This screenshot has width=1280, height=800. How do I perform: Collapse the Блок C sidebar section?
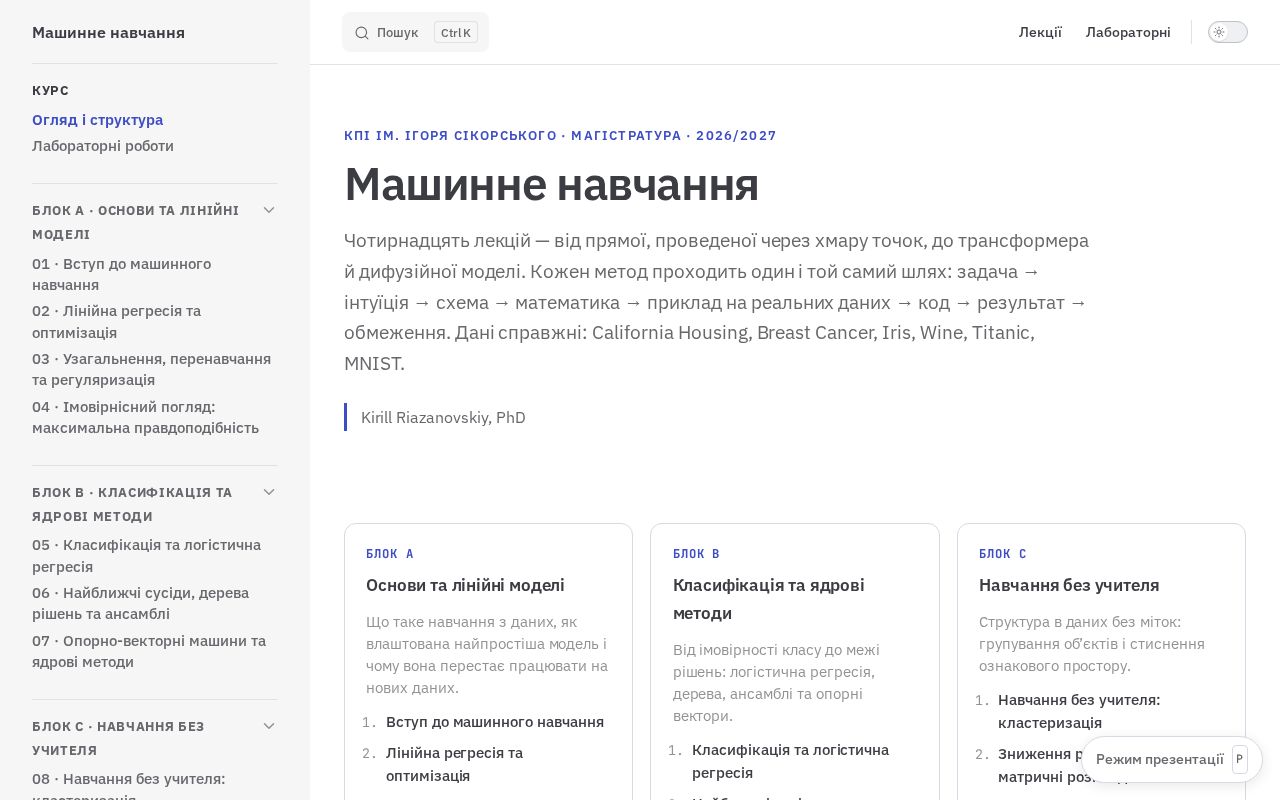click(x=269, y=726)
